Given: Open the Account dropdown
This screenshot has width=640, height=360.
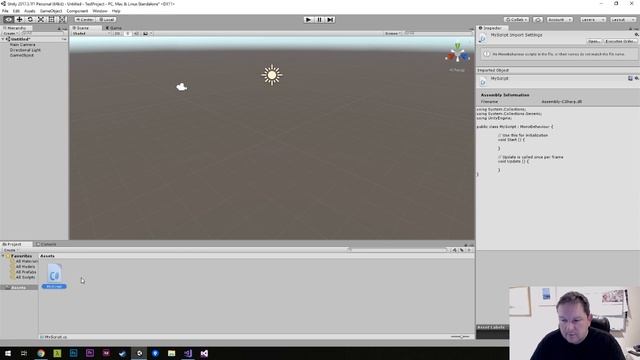Looking at the screenshot, I should coord(560,20).
